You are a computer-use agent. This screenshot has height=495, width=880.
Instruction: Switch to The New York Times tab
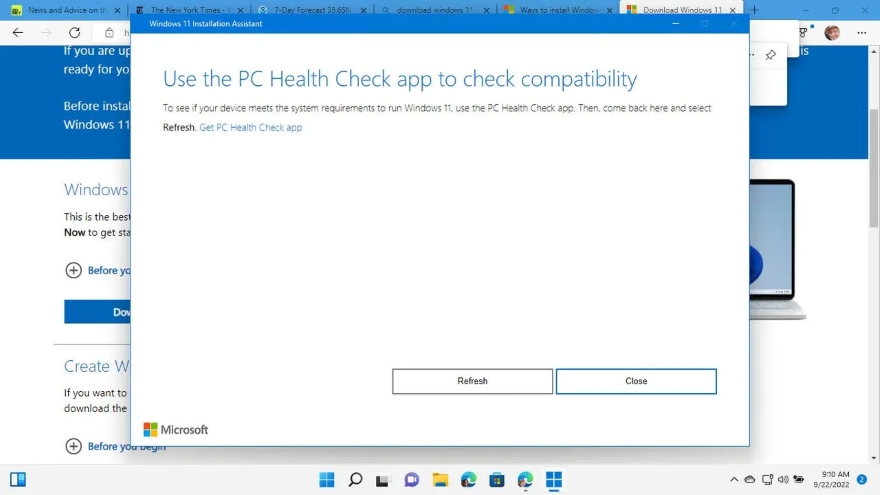coord(187,10)
